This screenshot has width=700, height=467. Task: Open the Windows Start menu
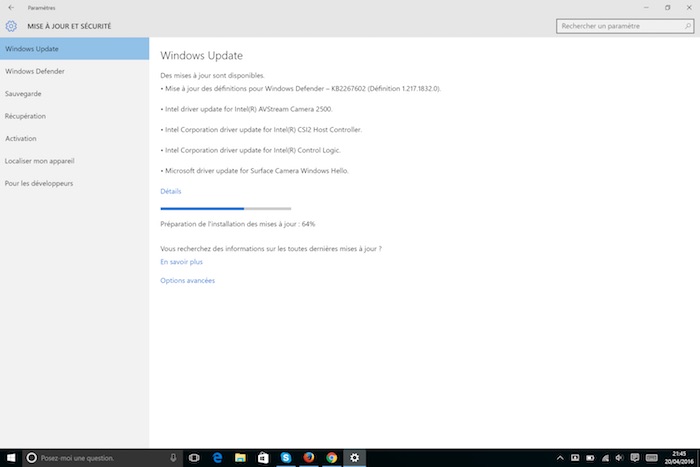click(9, 457)
